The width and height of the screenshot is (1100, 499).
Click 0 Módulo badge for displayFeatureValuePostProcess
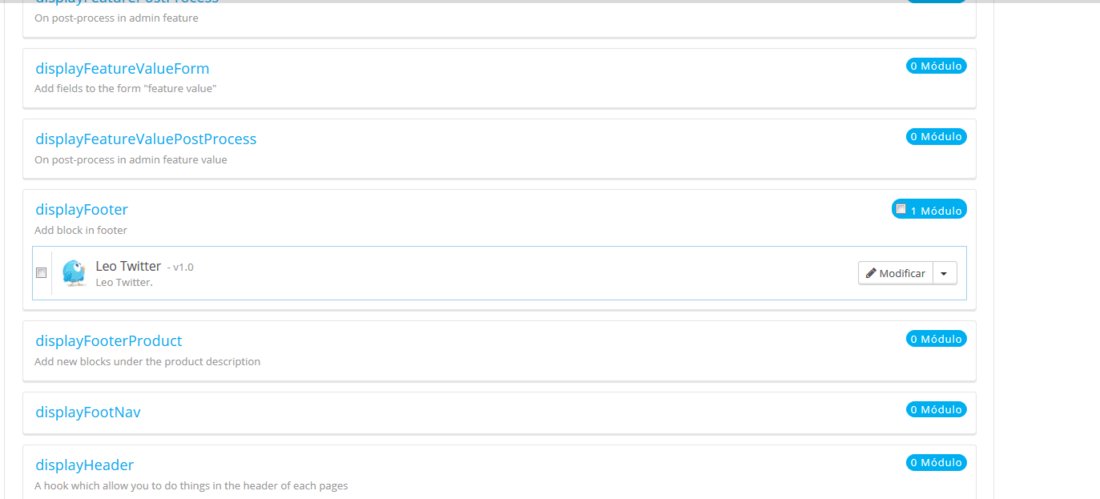pyautogui.click(x=936, y=136)
